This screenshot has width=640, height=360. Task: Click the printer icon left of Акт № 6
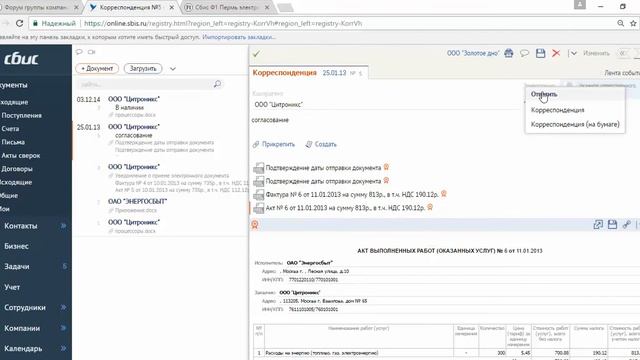pos(258,208)
